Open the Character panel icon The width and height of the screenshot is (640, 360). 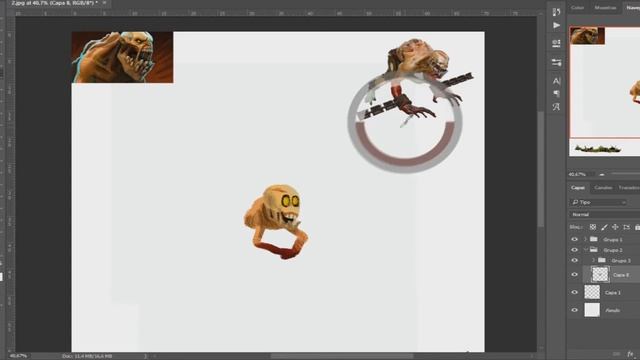click(556, 81)
